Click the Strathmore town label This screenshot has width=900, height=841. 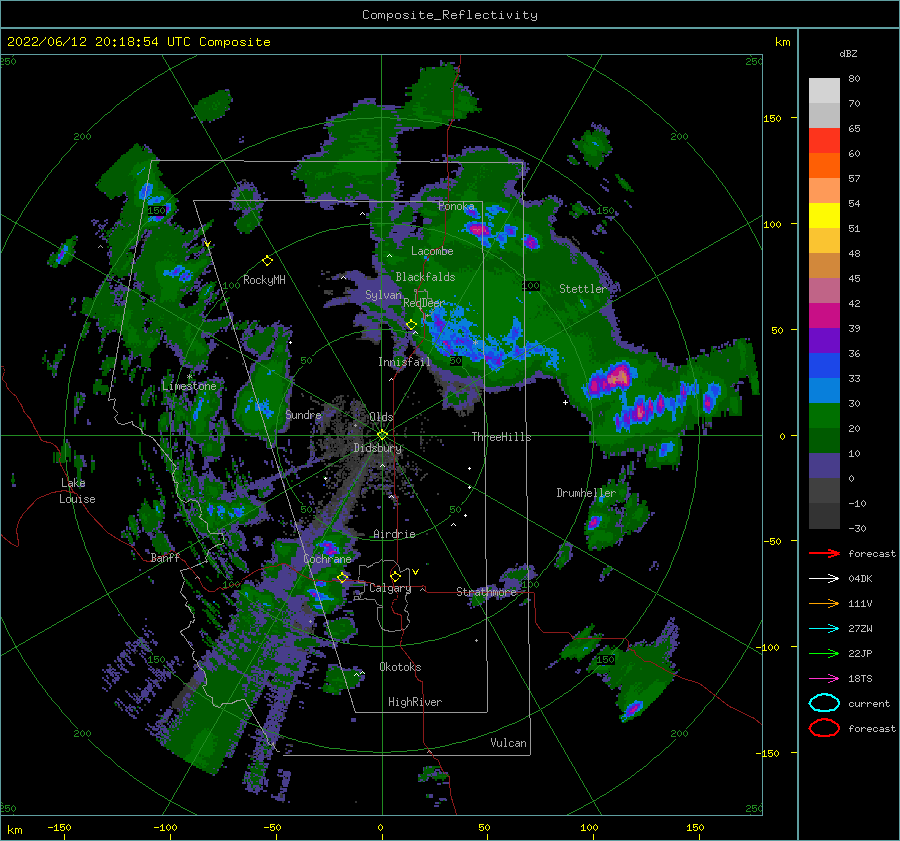coord(486,592)
